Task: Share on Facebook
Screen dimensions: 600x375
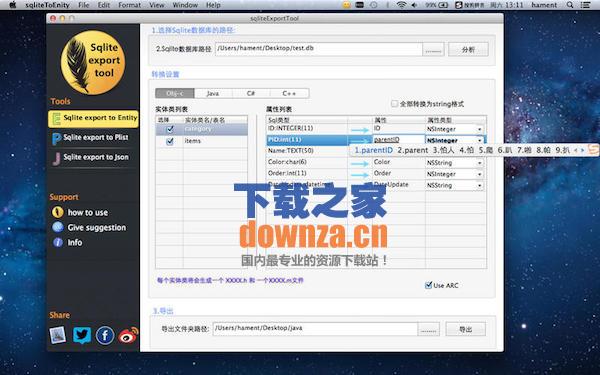Action: (105, 336)
